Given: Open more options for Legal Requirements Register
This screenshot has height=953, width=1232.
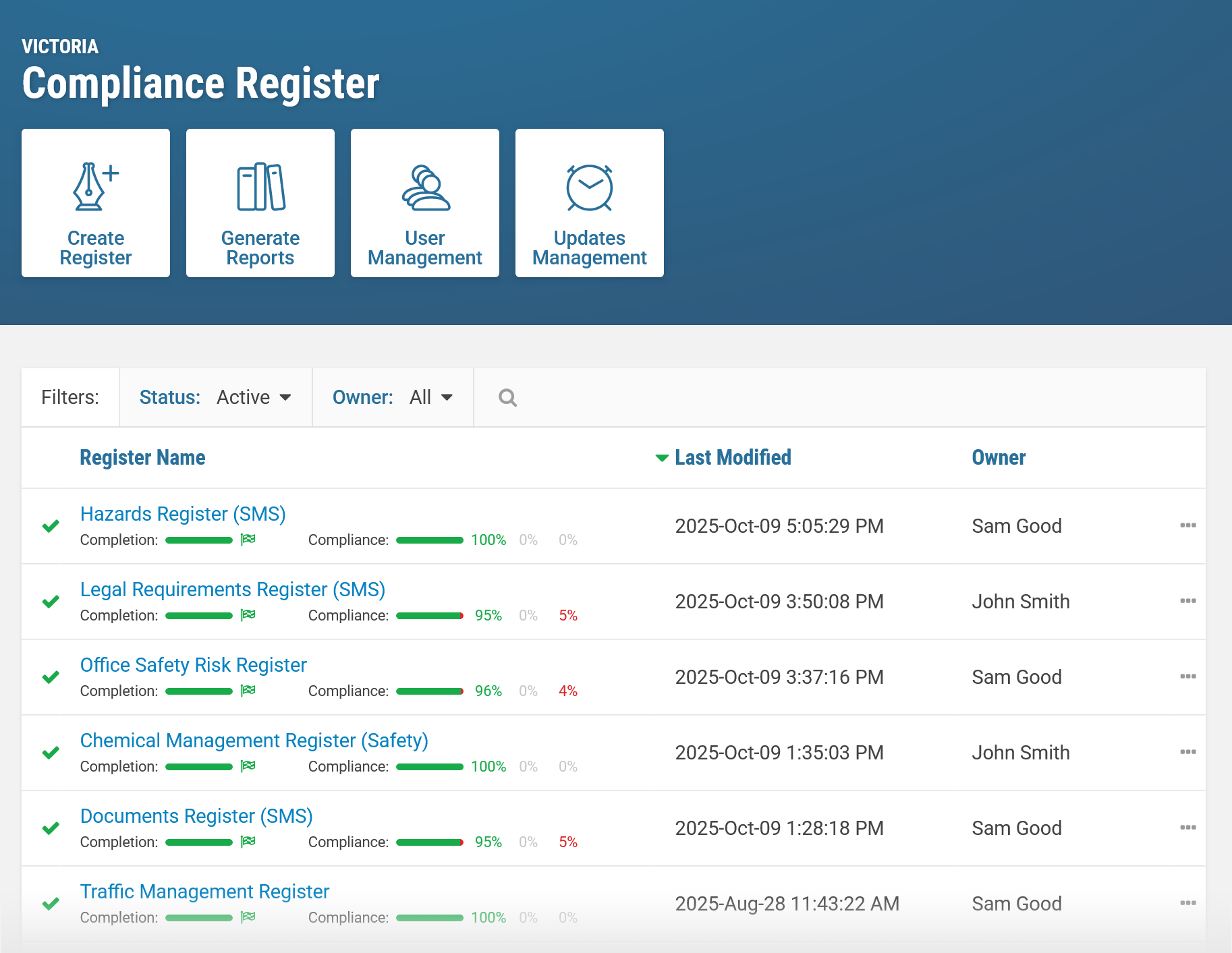Looking at the screenshot, I should point(1187,601).
